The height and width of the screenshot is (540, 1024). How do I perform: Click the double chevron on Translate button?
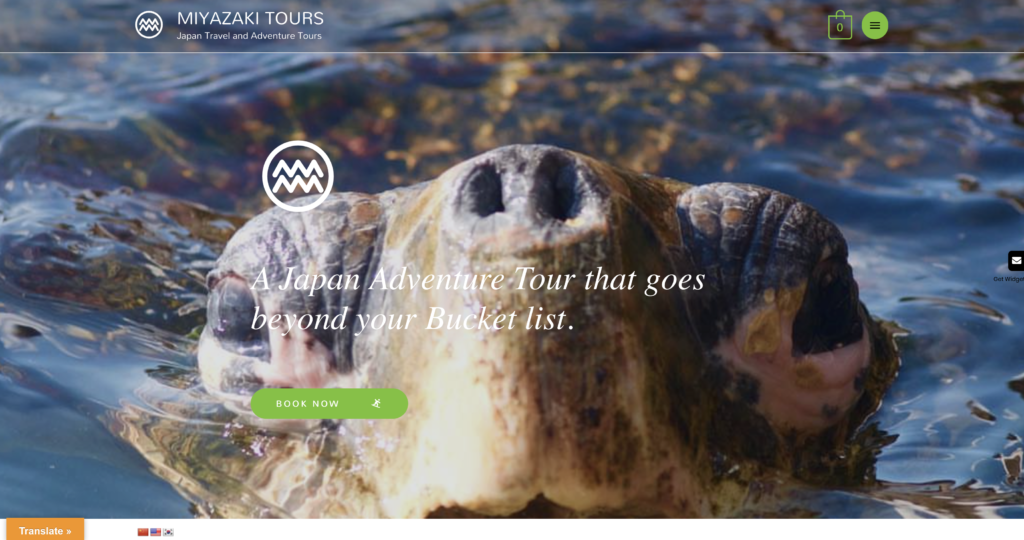68,532
